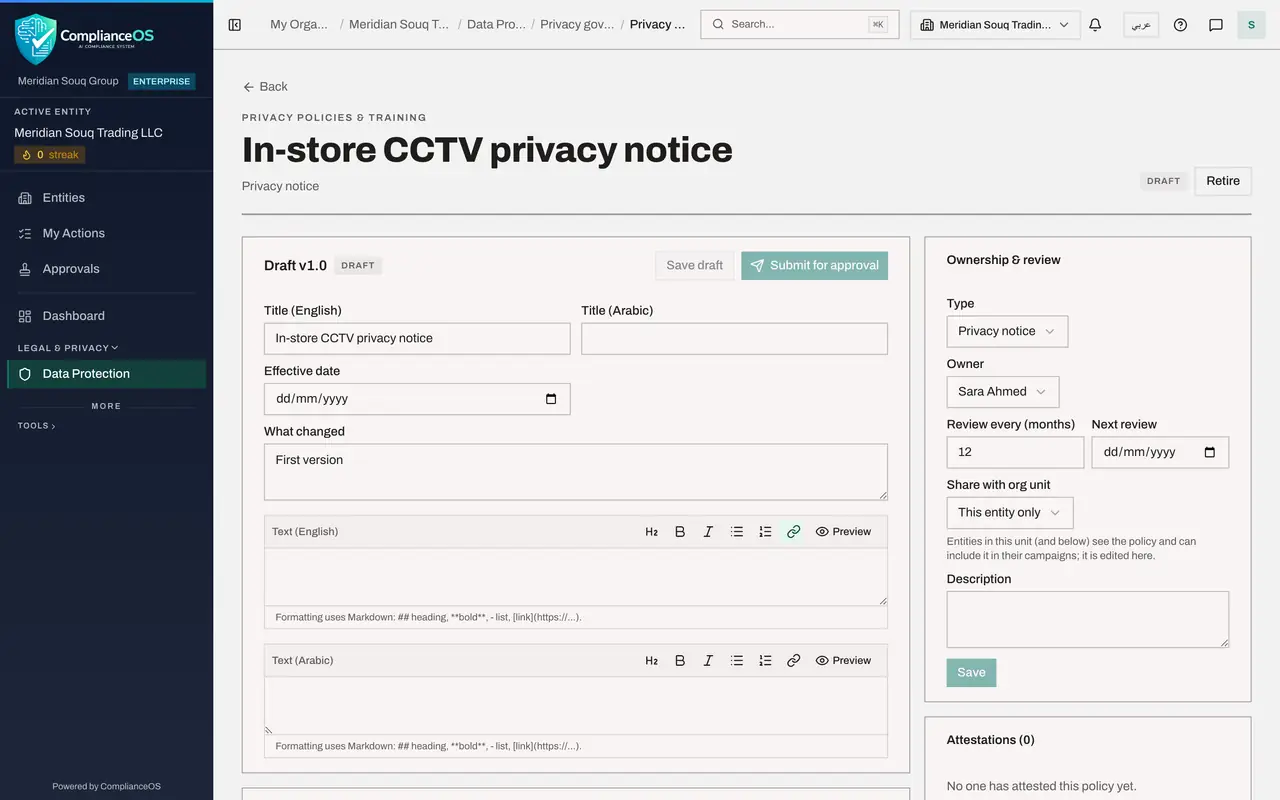Toggle the sidebar collapse icon
Image resolution: width=1280 pixels, height=800 pixels.
pyautogui.click(x=235, y=25)
